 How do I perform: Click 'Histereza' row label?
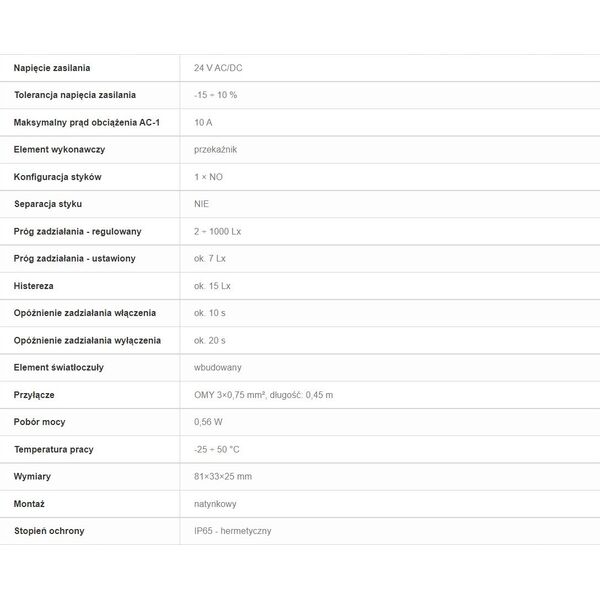(x=34, y=286)
